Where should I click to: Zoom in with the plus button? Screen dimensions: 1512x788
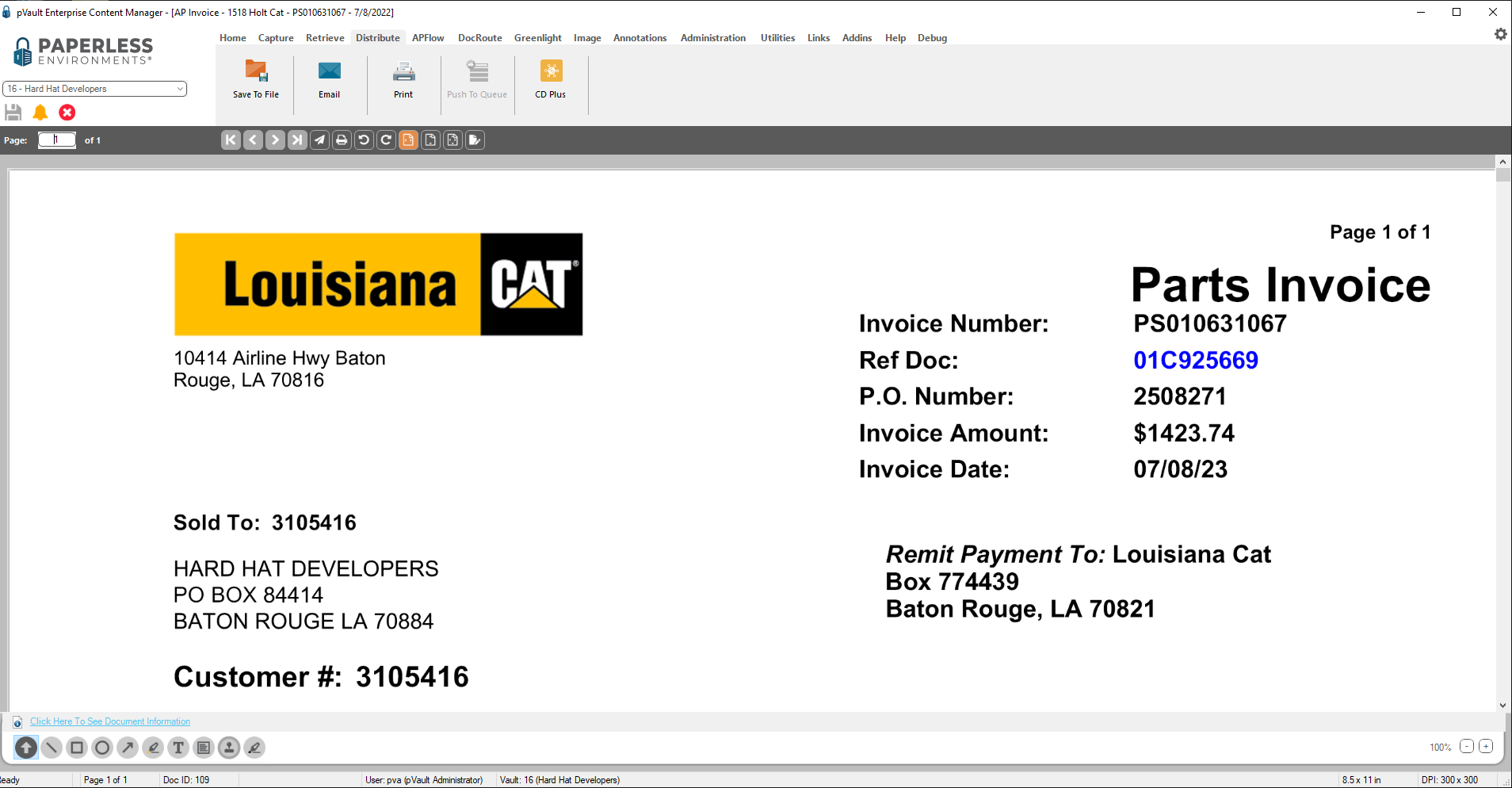tap(1486, 747)
